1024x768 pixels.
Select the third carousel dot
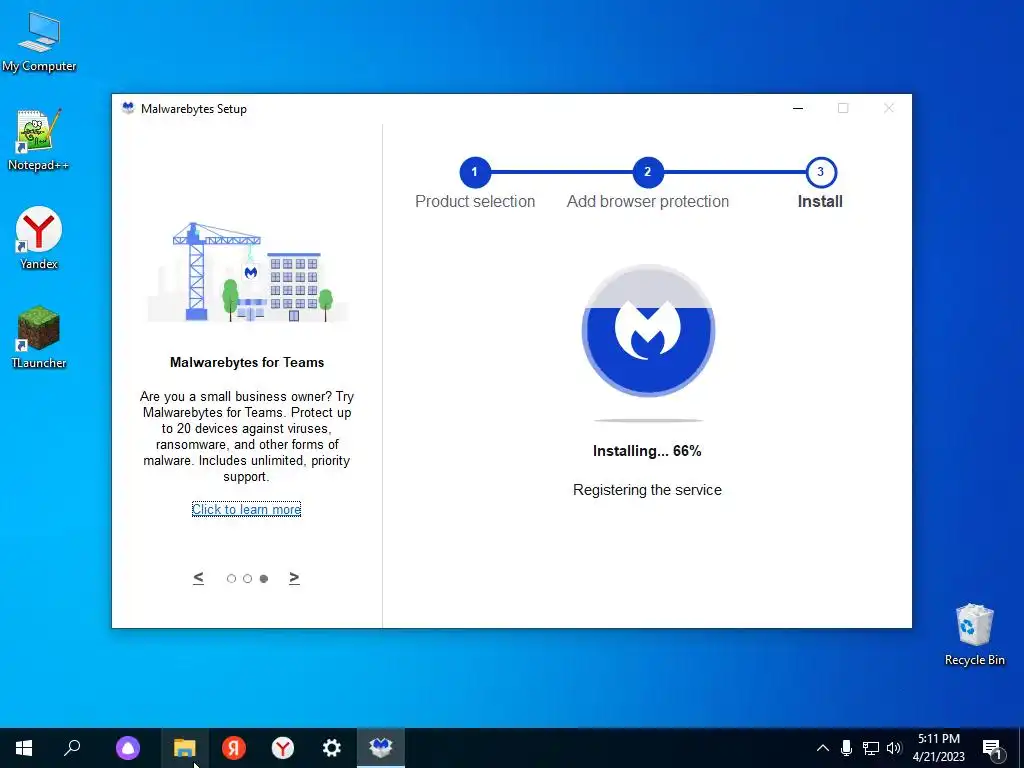point(264,579)
